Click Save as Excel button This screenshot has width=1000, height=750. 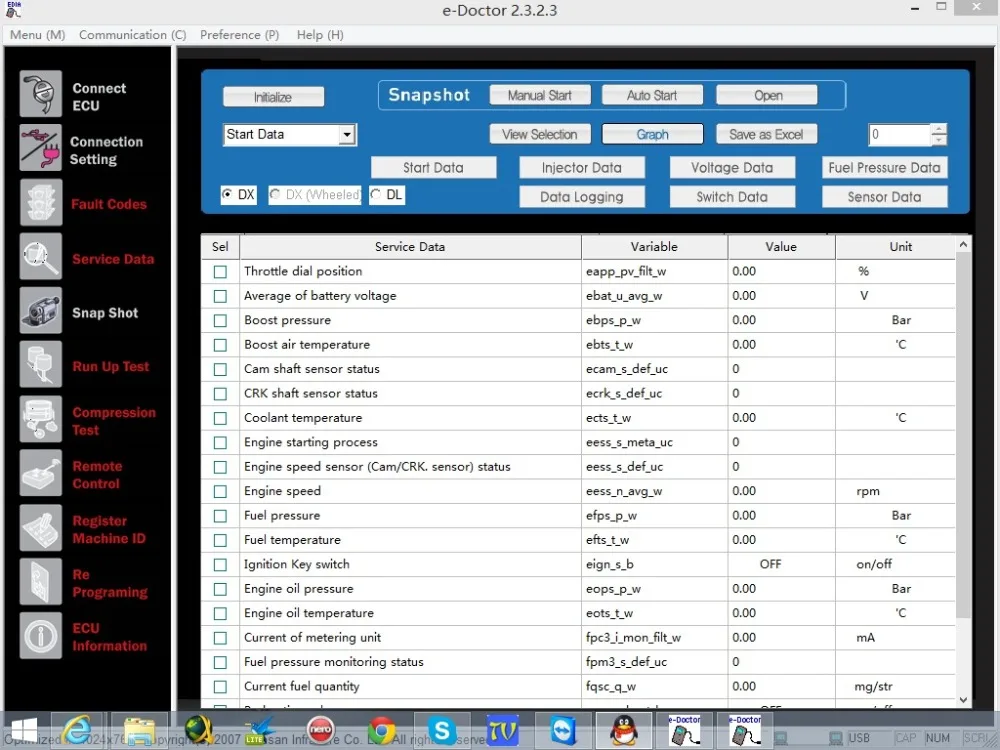(x=767, y=134)
